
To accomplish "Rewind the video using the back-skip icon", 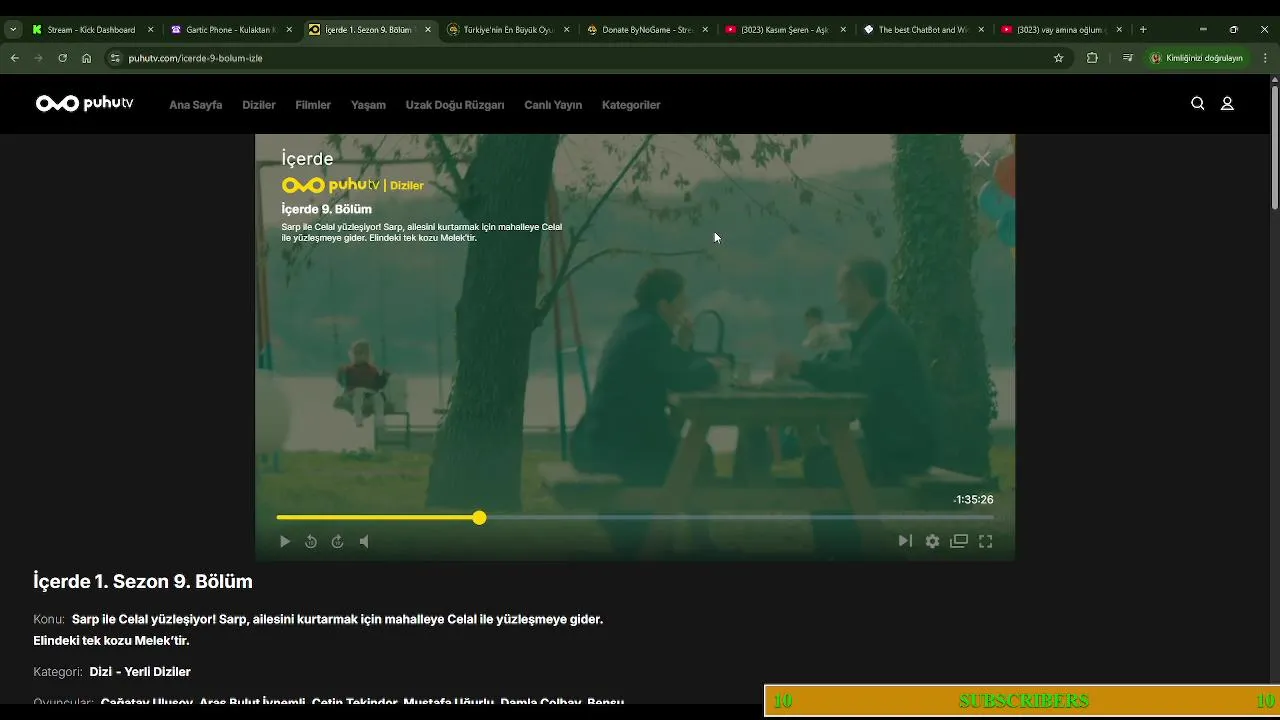I will tap(311, 541).
